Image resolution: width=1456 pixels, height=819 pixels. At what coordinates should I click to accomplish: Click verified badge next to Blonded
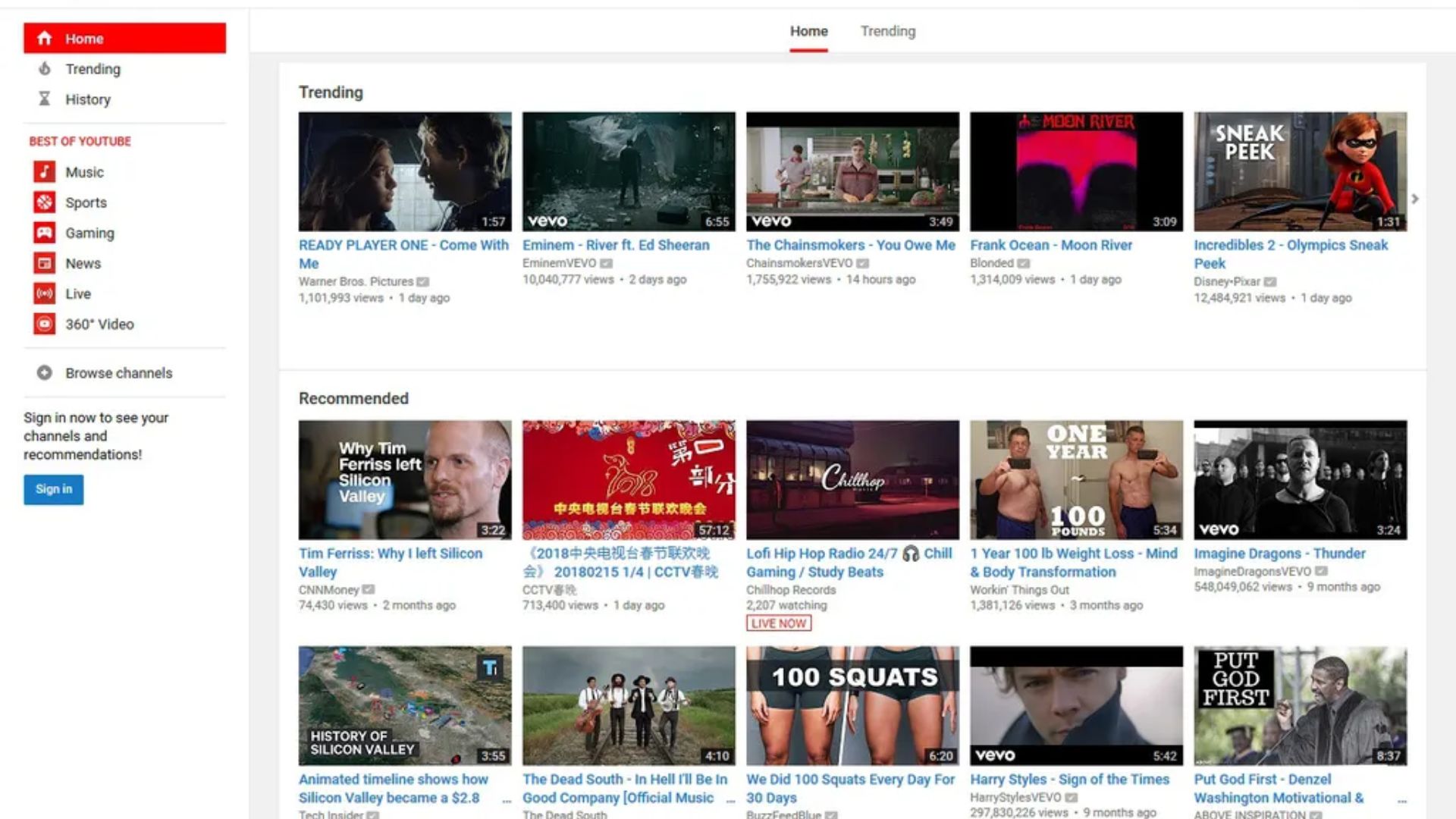[1023, 263]
